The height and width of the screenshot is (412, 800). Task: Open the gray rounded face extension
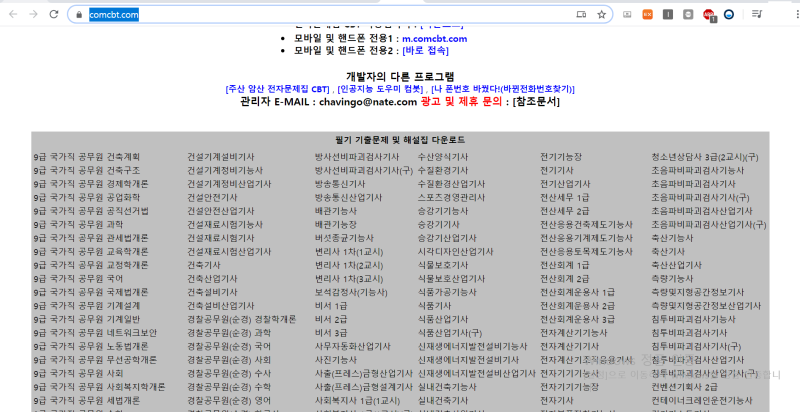point(688,14)
